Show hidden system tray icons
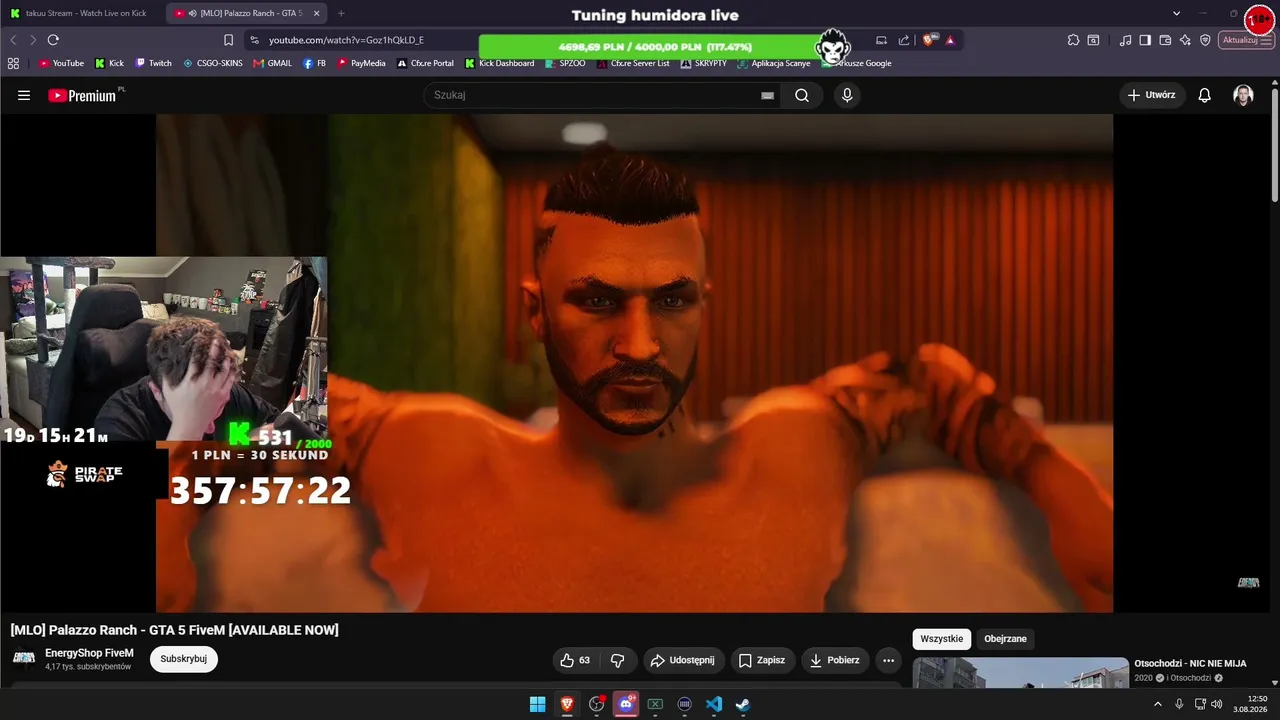Viewport: 1280px width, 720px height. point(1158,704)
